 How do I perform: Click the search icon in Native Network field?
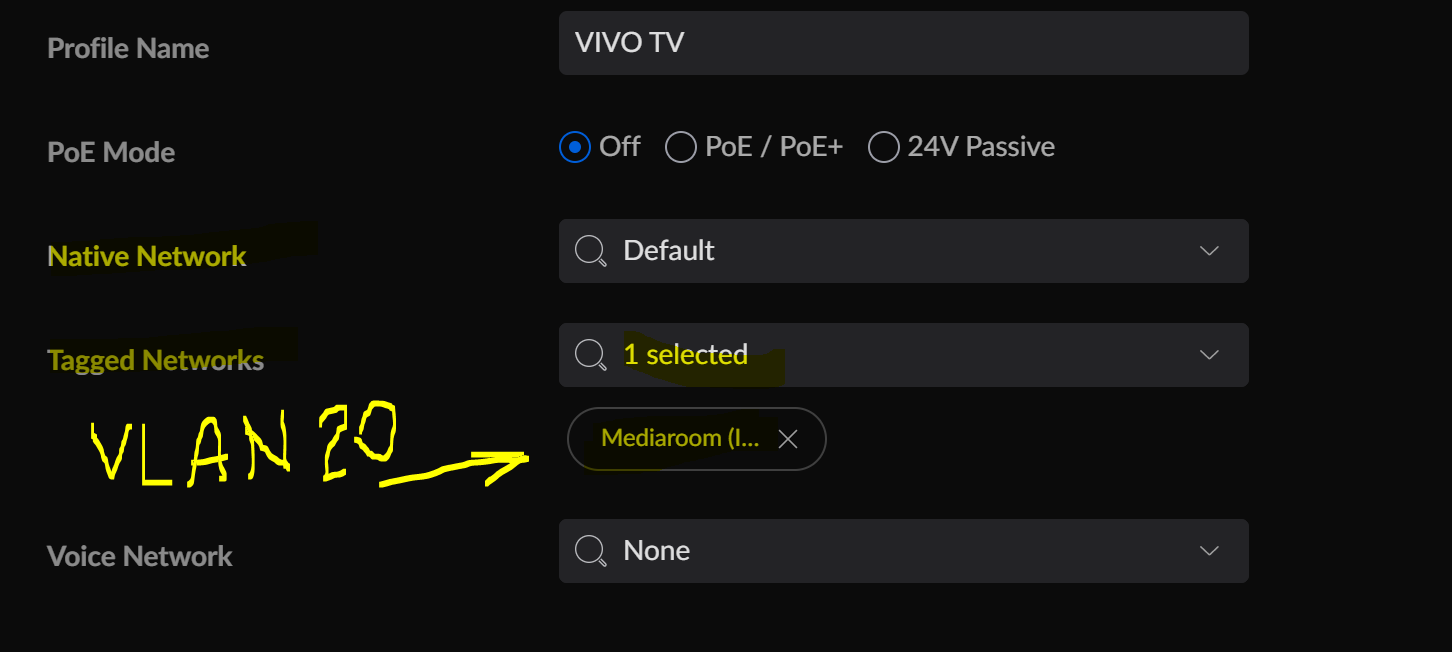(x=591, y=251)
